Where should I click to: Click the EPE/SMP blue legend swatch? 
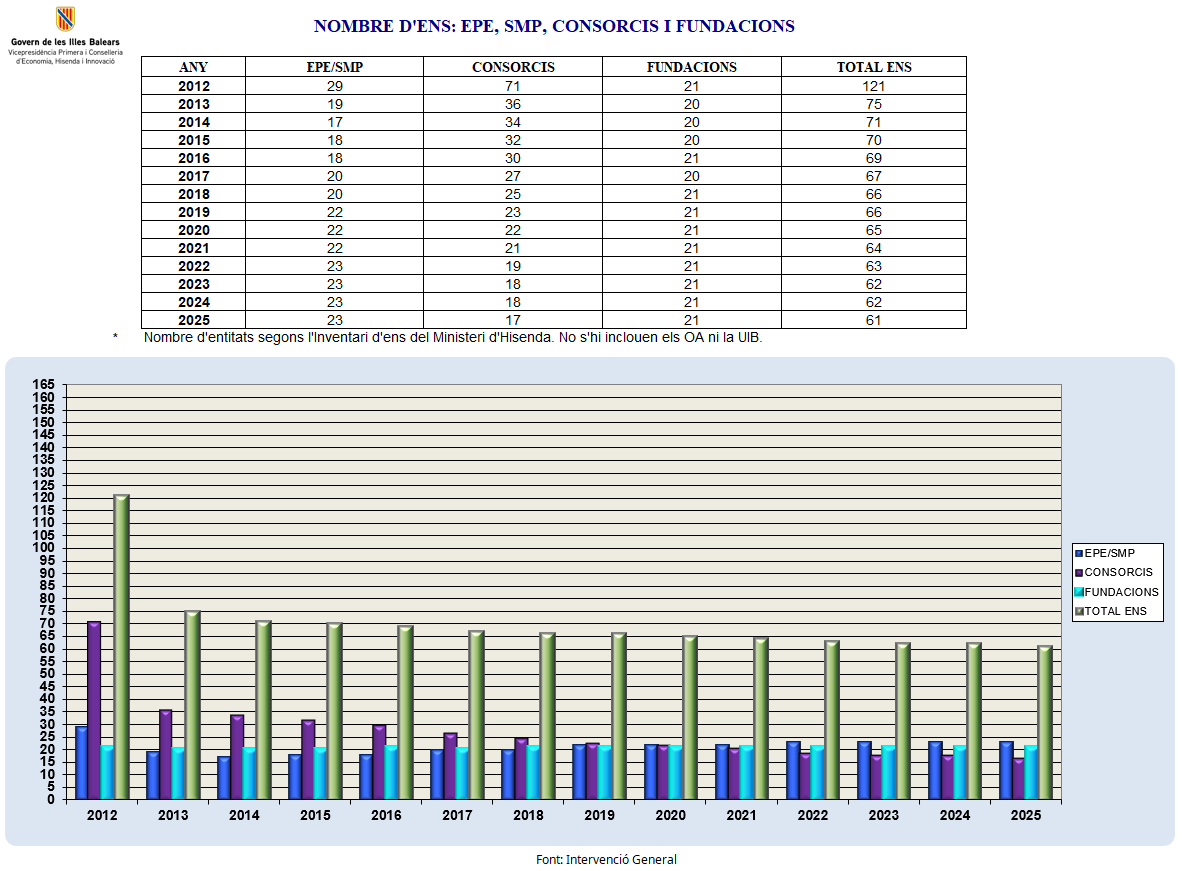coord(1079,554)
